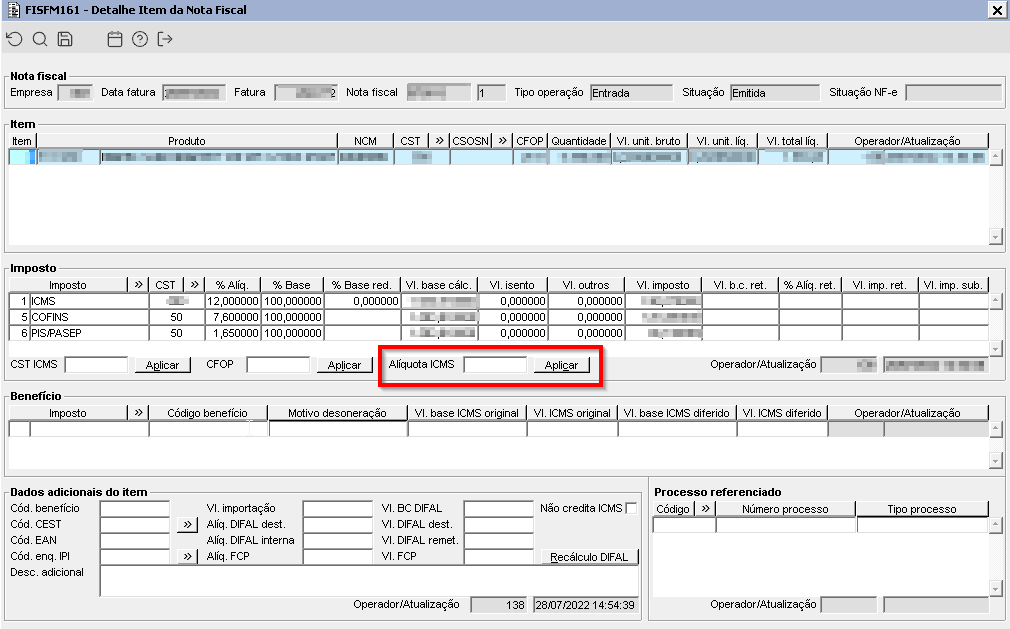Focus the Alíq. DIFAL interna input field

pos(338,540)
